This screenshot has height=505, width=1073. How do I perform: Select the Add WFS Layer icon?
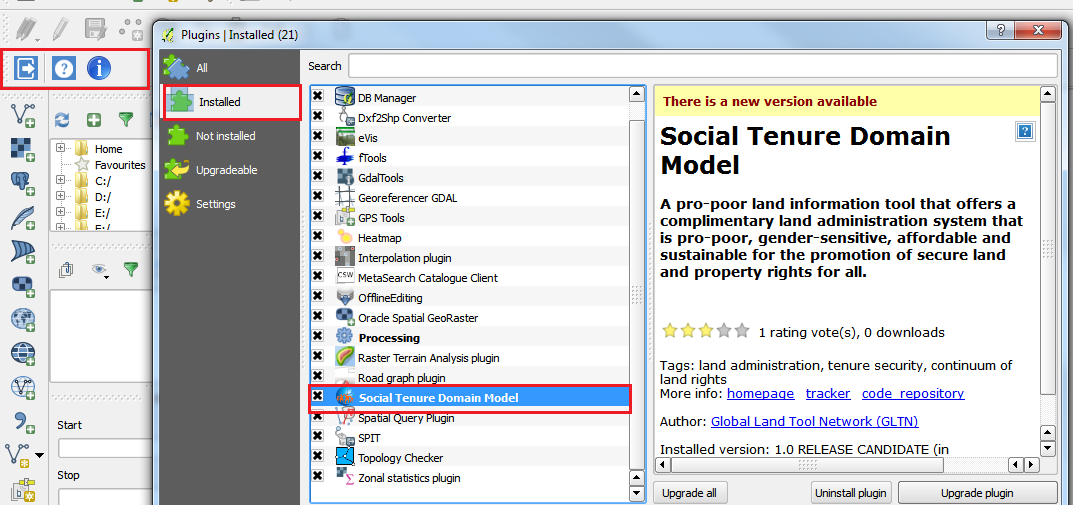(22, 387)
